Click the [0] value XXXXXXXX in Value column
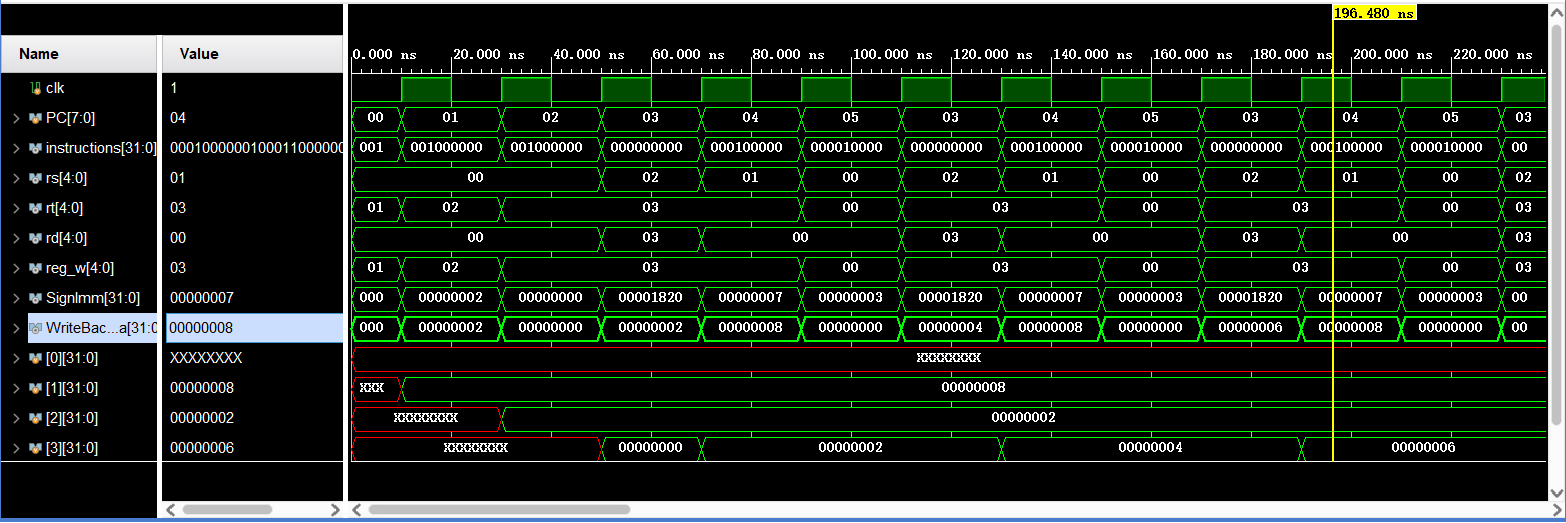 pos(206,358)
